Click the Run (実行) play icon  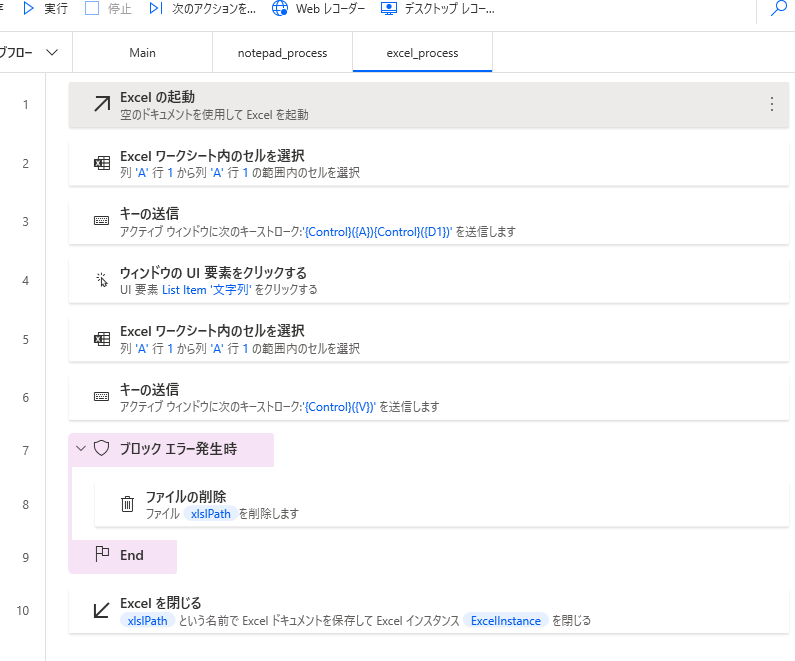coord(29,9)
